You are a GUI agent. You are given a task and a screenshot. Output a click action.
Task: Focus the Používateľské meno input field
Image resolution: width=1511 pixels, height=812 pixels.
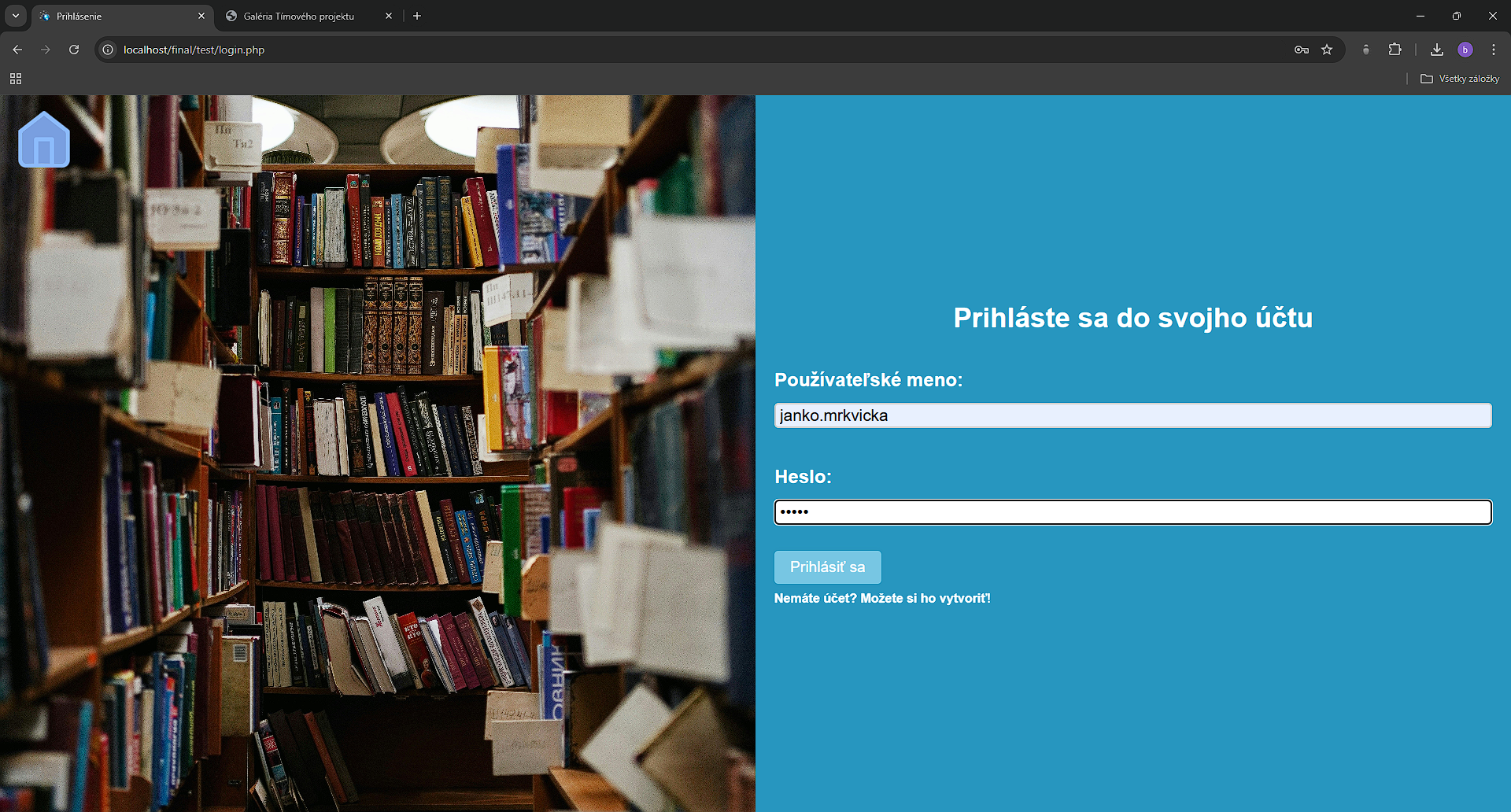coord(1133,415)
